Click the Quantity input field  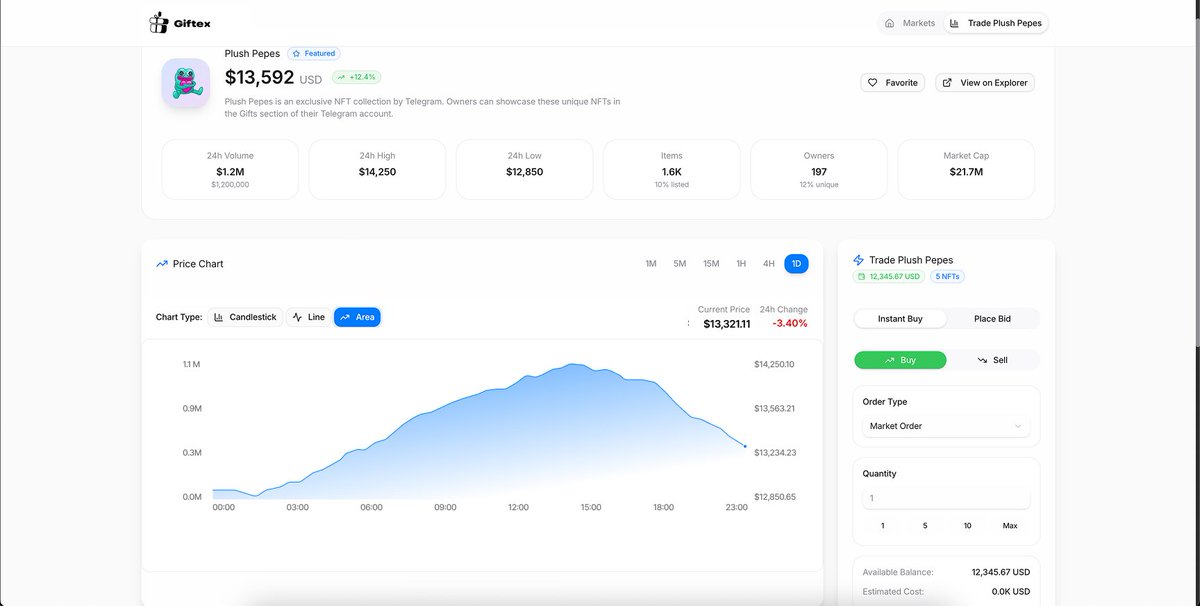[944, 497]
